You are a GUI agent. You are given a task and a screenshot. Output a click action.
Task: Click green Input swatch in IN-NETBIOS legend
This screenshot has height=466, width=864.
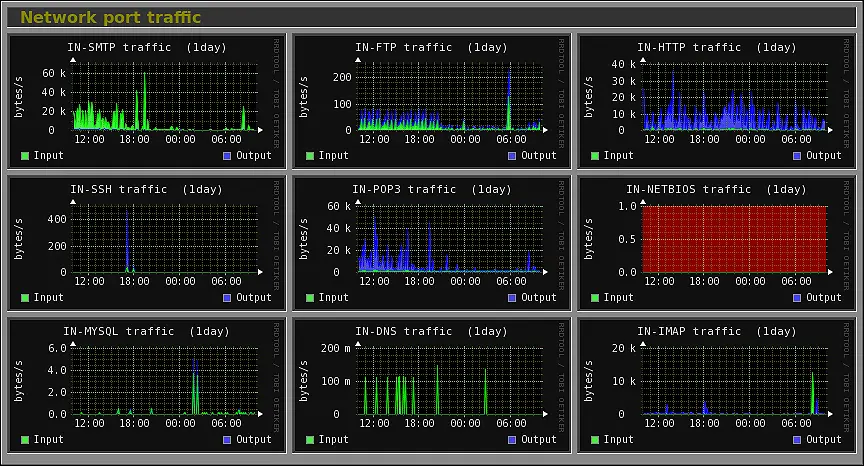click(595, 298)
